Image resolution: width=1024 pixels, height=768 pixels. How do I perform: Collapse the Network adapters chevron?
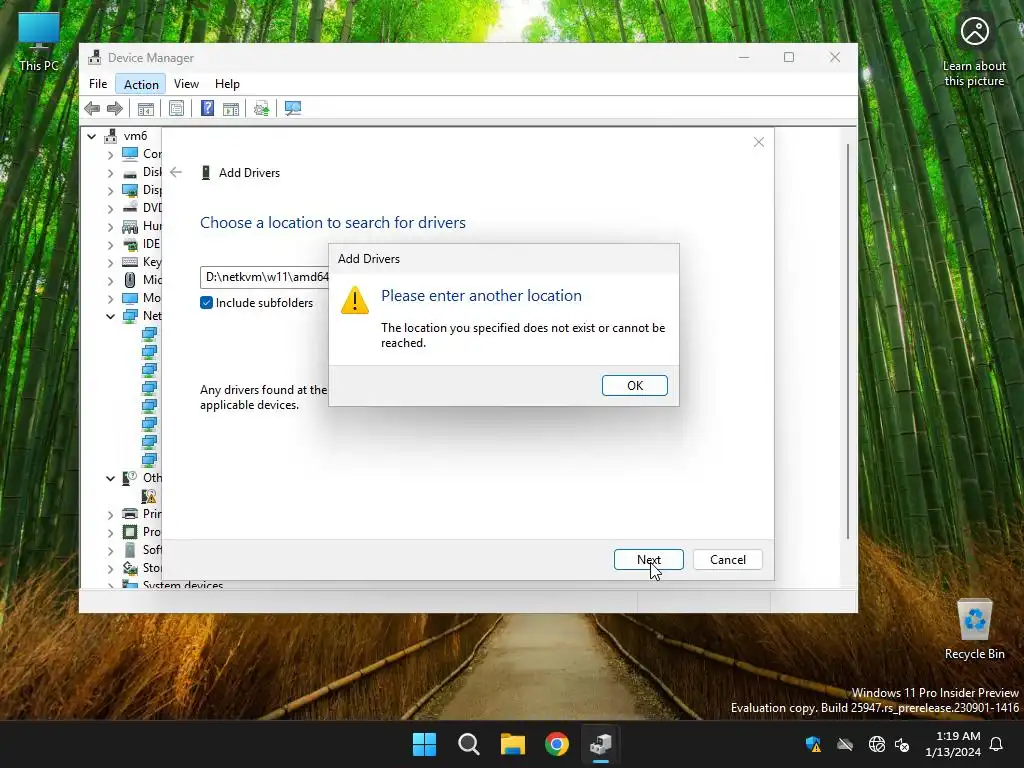110,316
